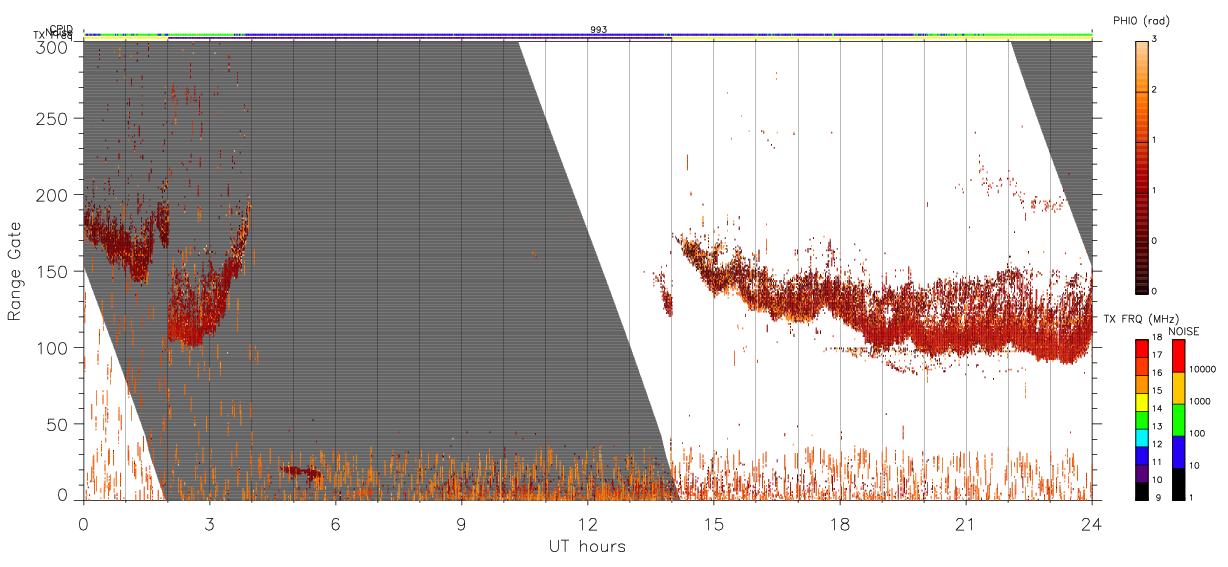Click the "17" label in TX FRQ legend
The width and height of the screenshot is (1228, 567).
click(1157, 357)
